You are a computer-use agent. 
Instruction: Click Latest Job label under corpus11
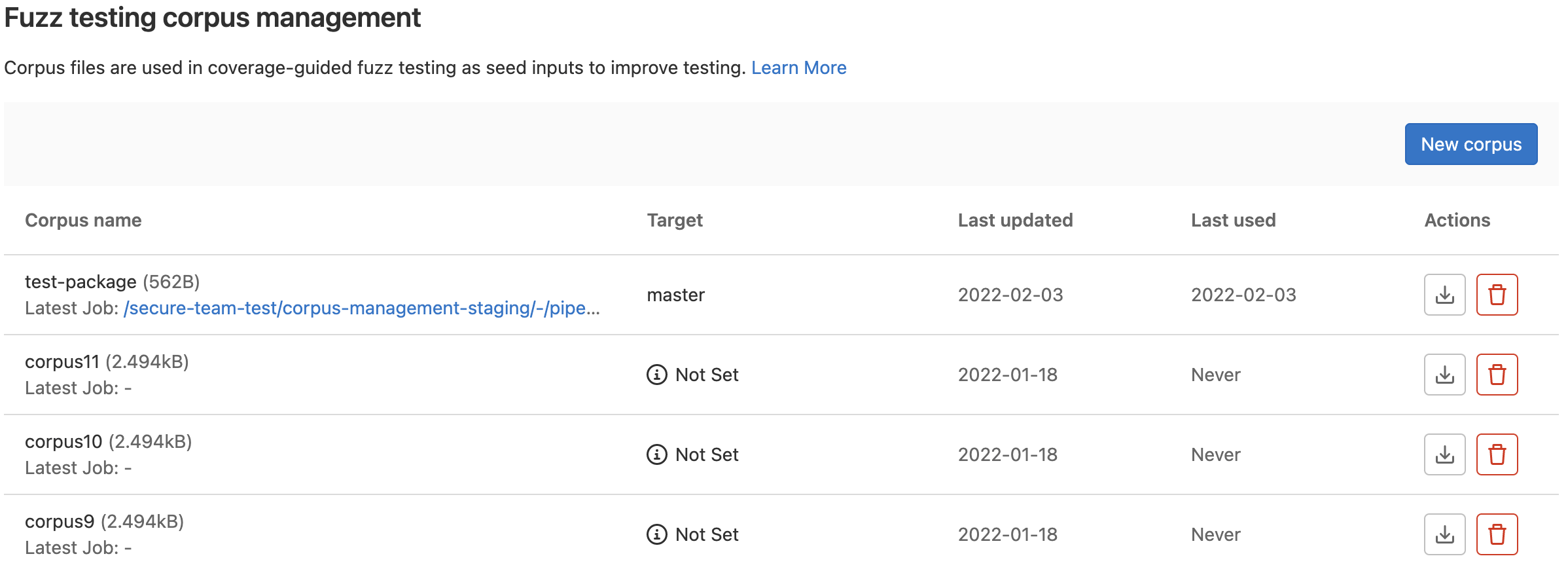pos(71,388)
